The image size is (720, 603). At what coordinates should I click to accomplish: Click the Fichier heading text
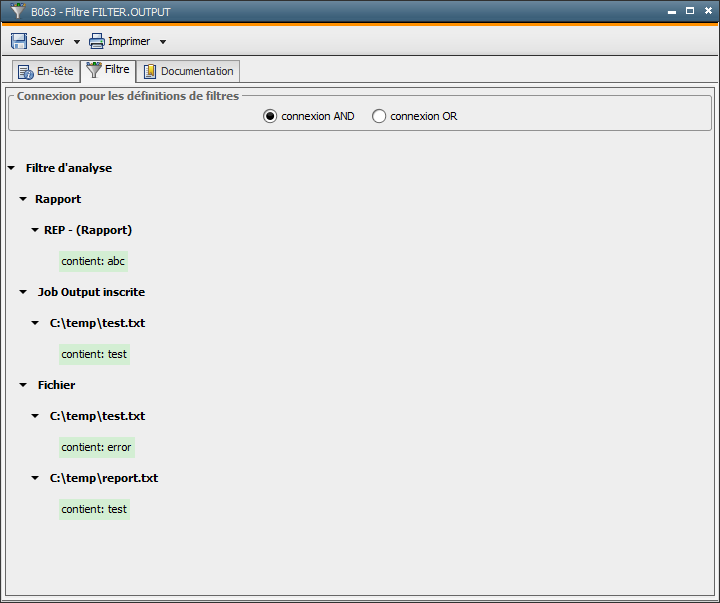[56, 385]
